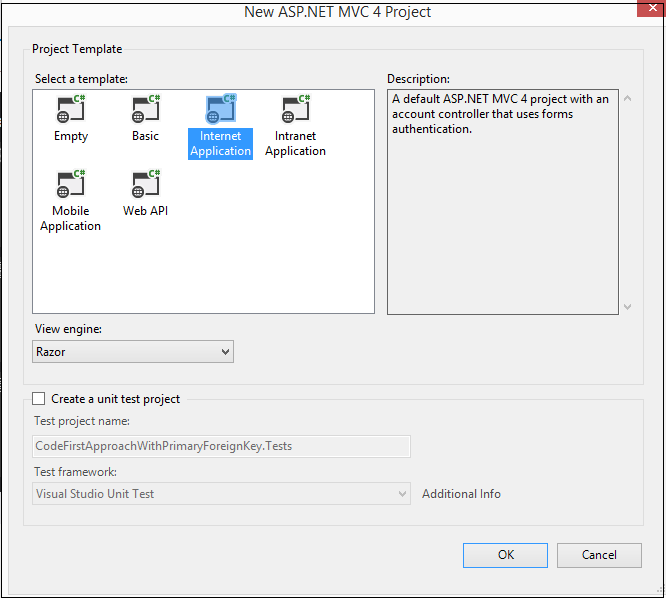This screenshot has height=598, width=666.
Task: Click the OK button
Action: tap(505, 555)
